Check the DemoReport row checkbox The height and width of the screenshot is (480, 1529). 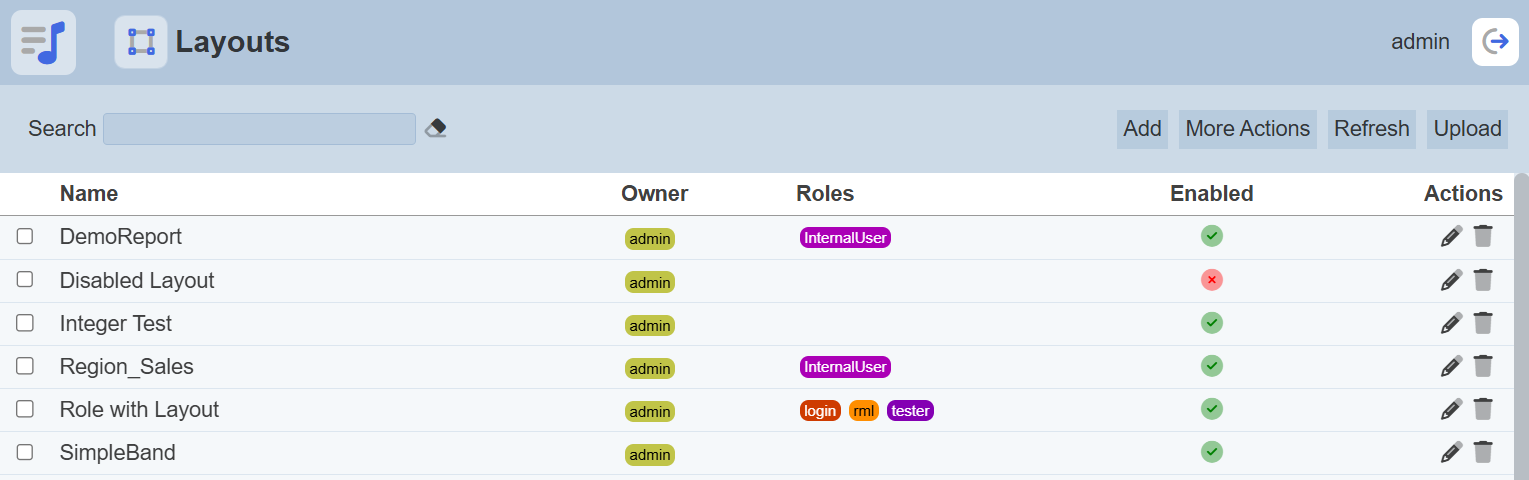25,237
